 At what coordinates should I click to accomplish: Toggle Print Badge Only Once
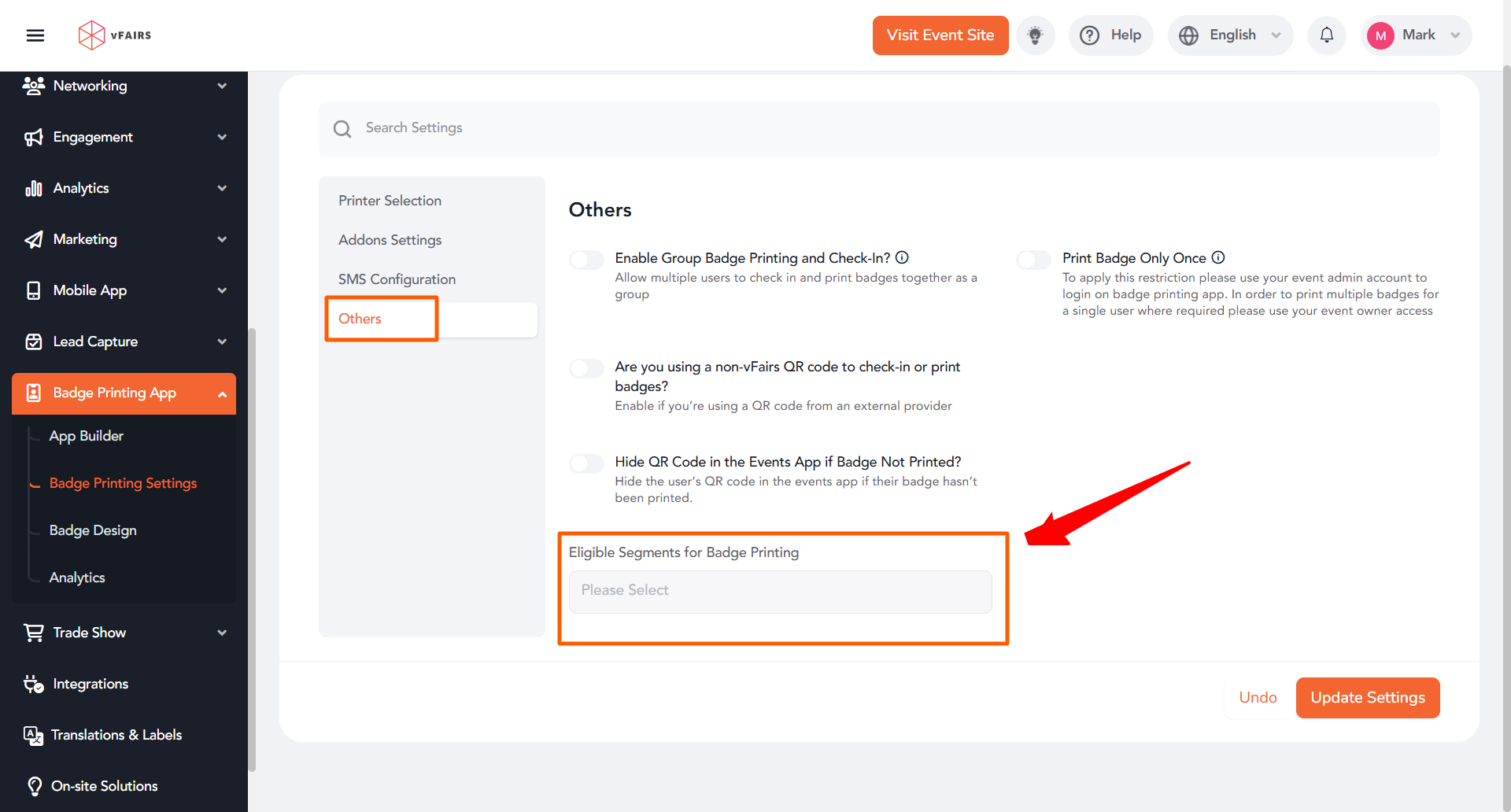1033,260
